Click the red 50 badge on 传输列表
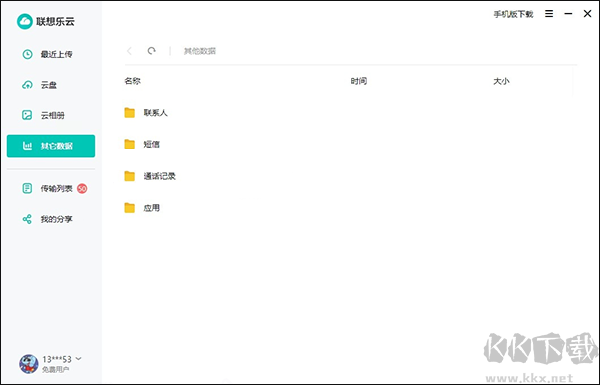The height and width of the screenshot is (385, 600). pyautogui.click(x=82, y=188)
